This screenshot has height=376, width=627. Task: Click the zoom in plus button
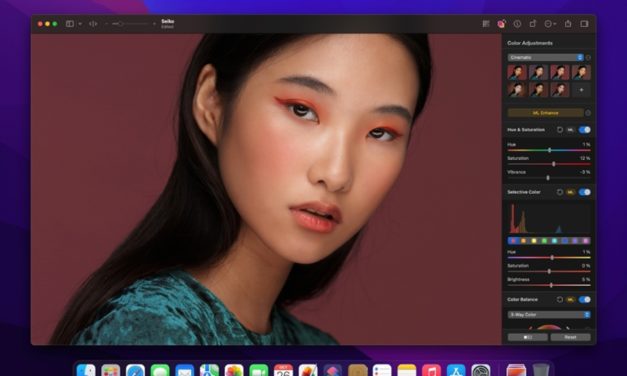click(x=154, y=24)
